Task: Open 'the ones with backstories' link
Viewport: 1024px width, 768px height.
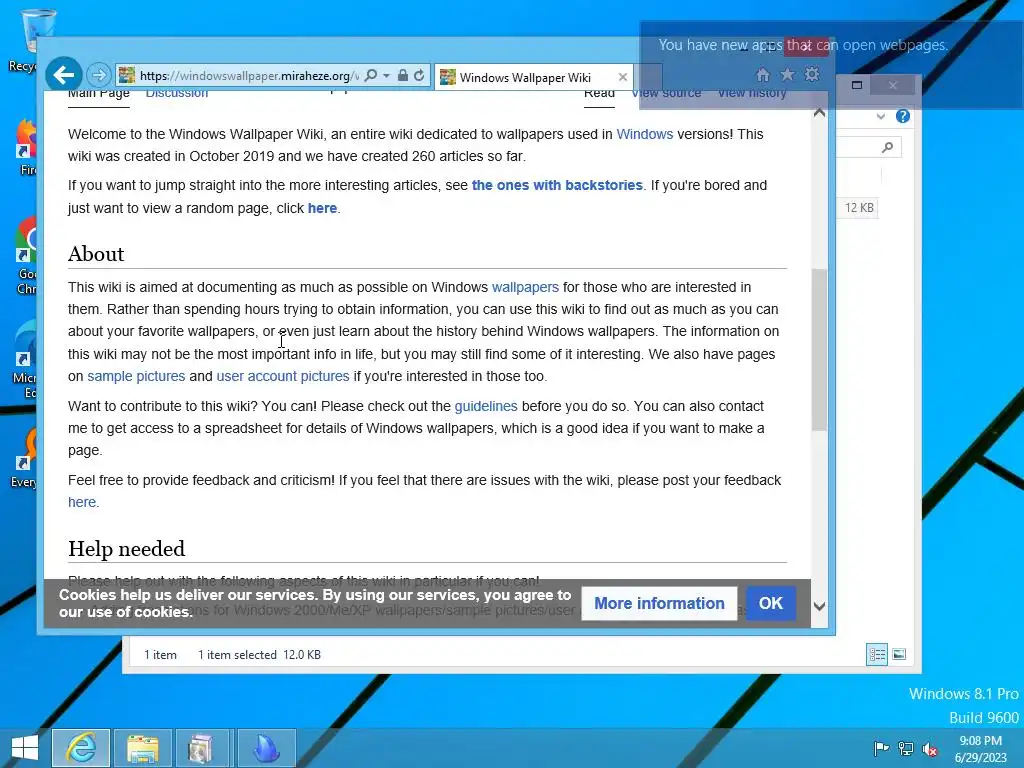Action: (x=557, y=185)
